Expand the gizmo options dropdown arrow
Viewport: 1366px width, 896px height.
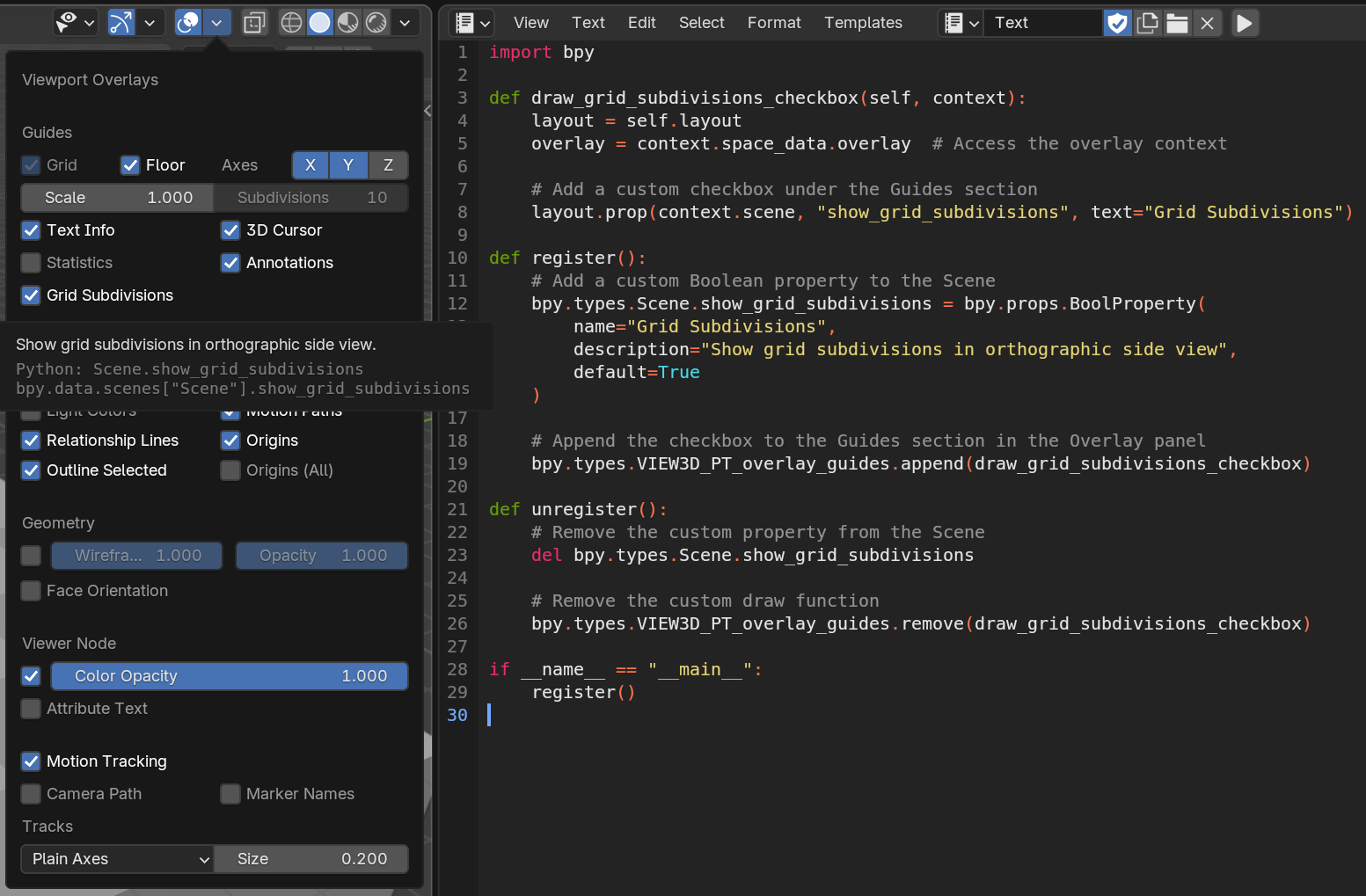pyautogui.click(x=150, y=22)
